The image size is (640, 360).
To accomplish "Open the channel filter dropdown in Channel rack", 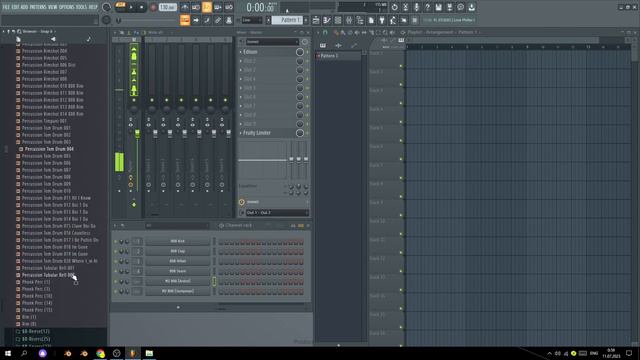I will [x=178, y=225].
